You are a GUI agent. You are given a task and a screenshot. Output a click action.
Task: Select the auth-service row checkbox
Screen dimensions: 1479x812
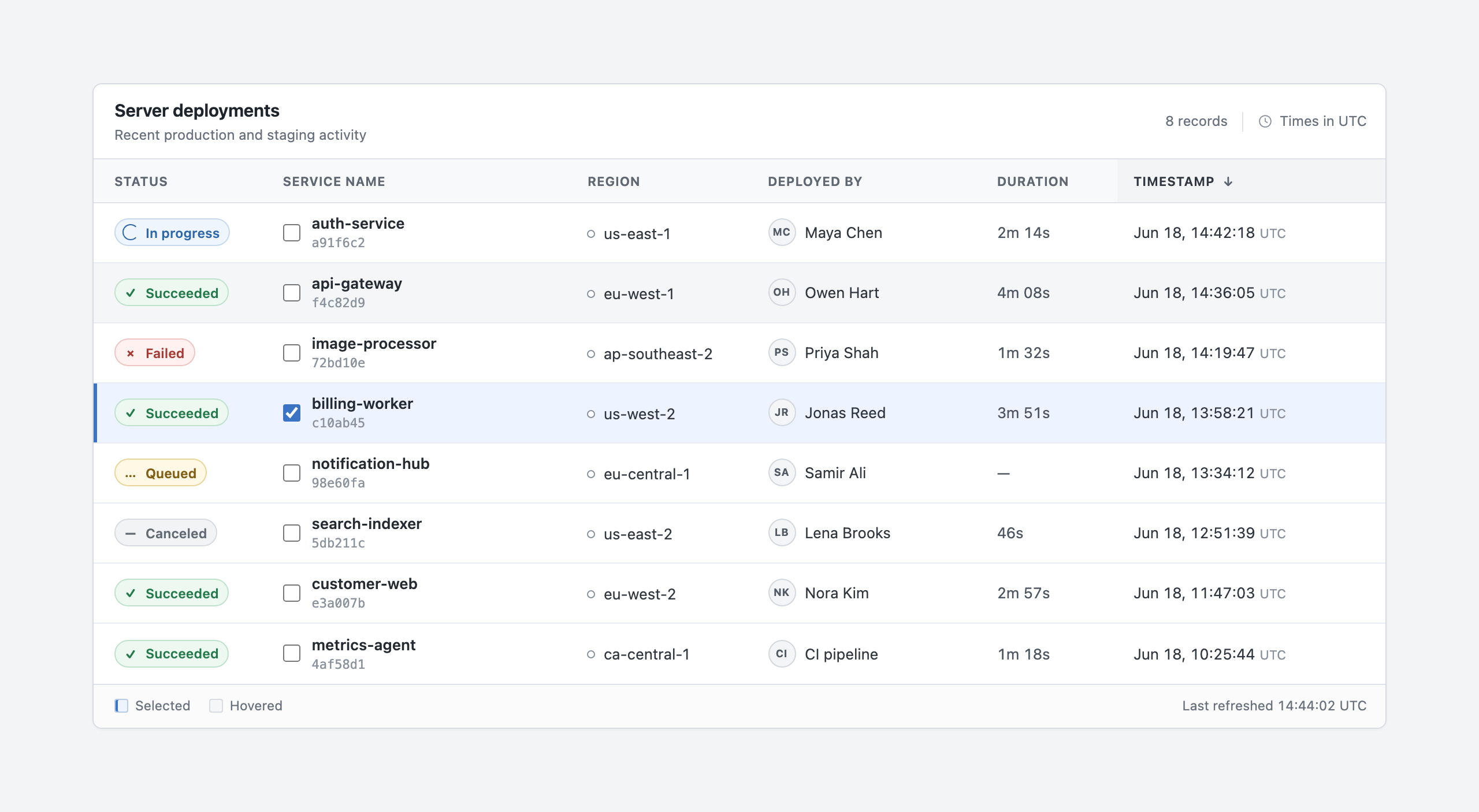click(x=292, y=233)
